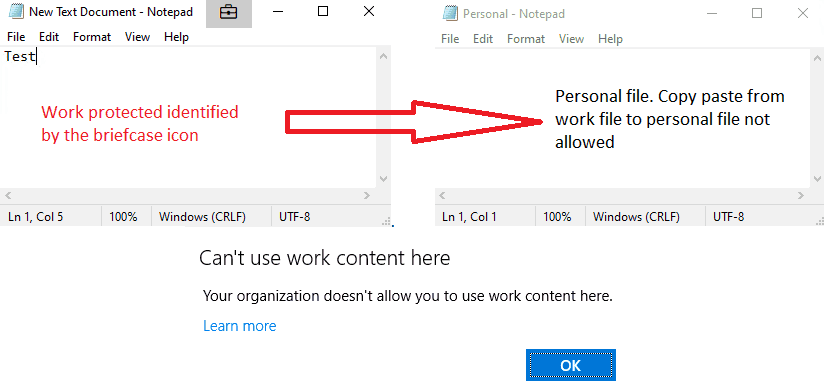Click the right scroll arrow in Personal window
The width and height of the screenshot is (824, 388).
click(800, 196)
